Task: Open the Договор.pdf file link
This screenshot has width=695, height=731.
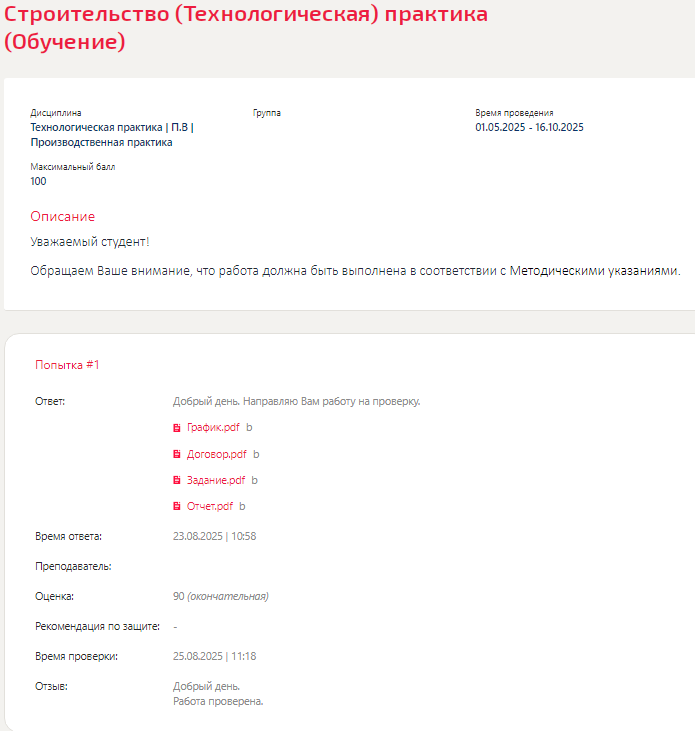Action: coord(216,454)
